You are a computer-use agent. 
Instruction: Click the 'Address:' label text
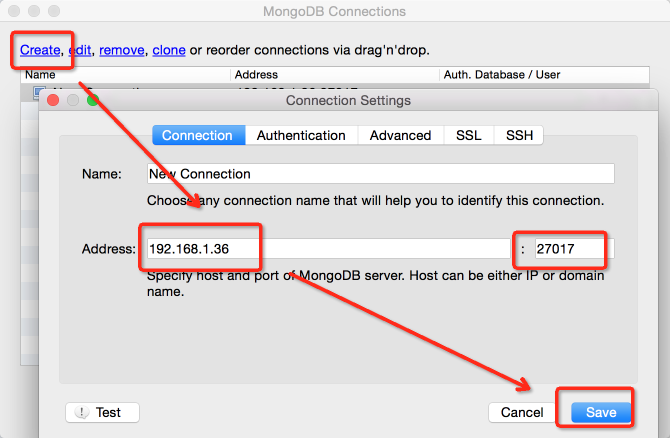tap(109, 249)
